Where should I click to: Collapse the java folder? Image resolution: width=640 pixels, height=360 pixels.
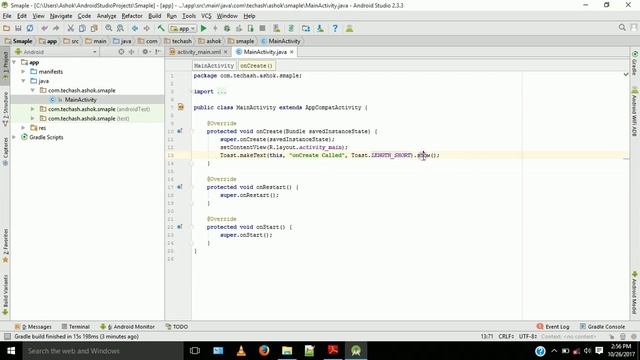coord(23,81)
